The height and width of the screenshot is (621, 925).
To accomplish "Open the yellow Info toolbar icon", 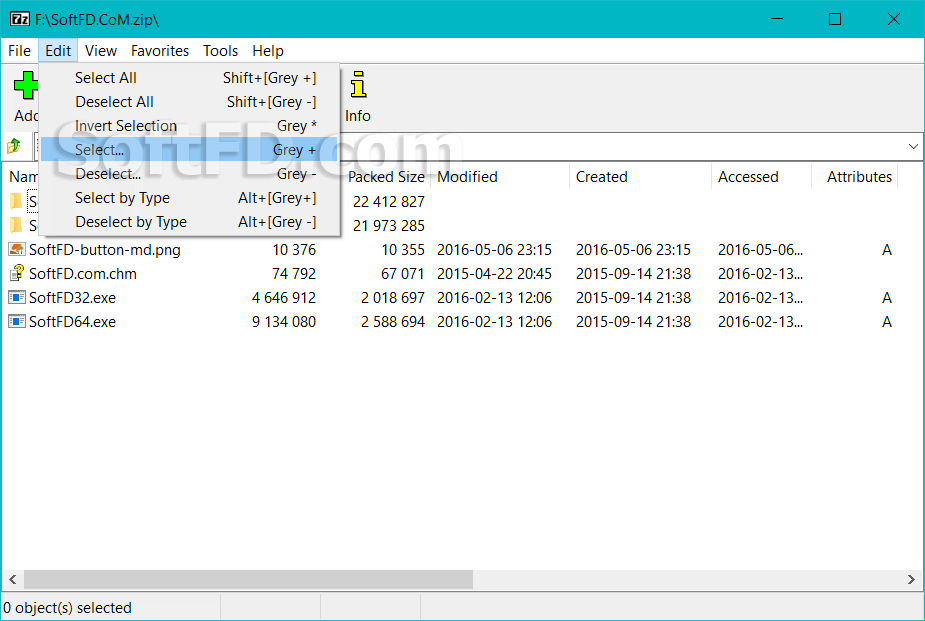I will click(x=358, y=84).
